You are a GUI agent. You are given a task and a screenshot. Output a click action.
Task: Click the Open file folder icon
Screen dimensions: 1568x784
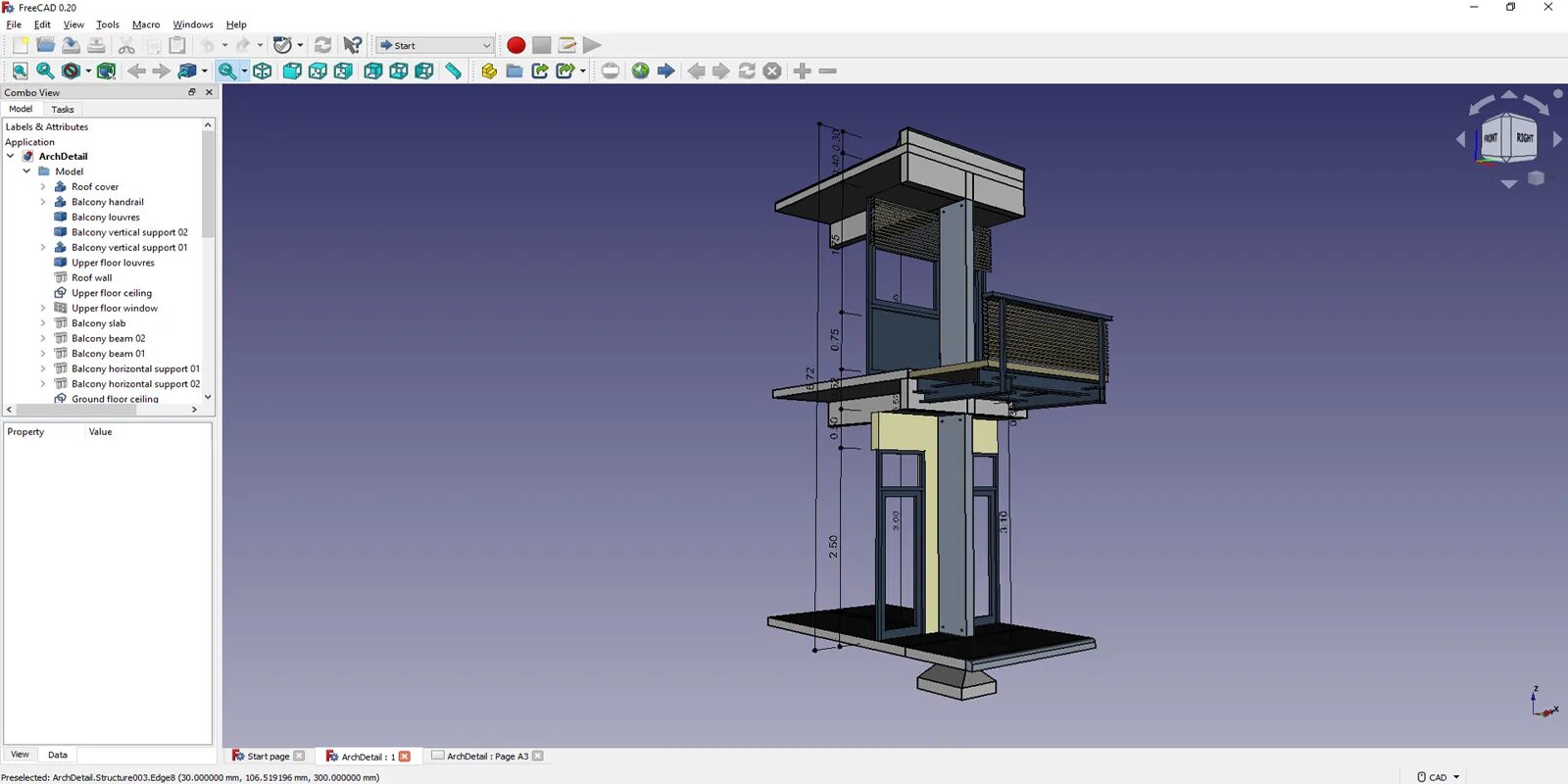pyautogui.click(x=45, y=45)
